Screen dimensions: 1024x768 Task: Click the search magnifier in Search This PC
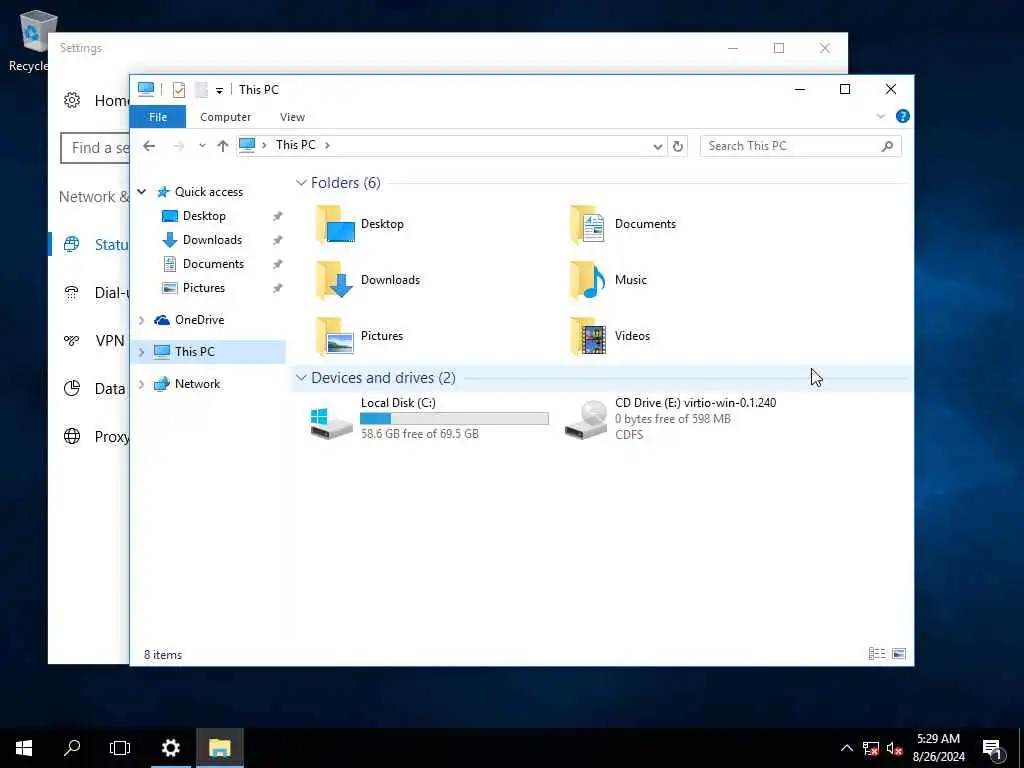pyautogui.click(x=887, y=146)
